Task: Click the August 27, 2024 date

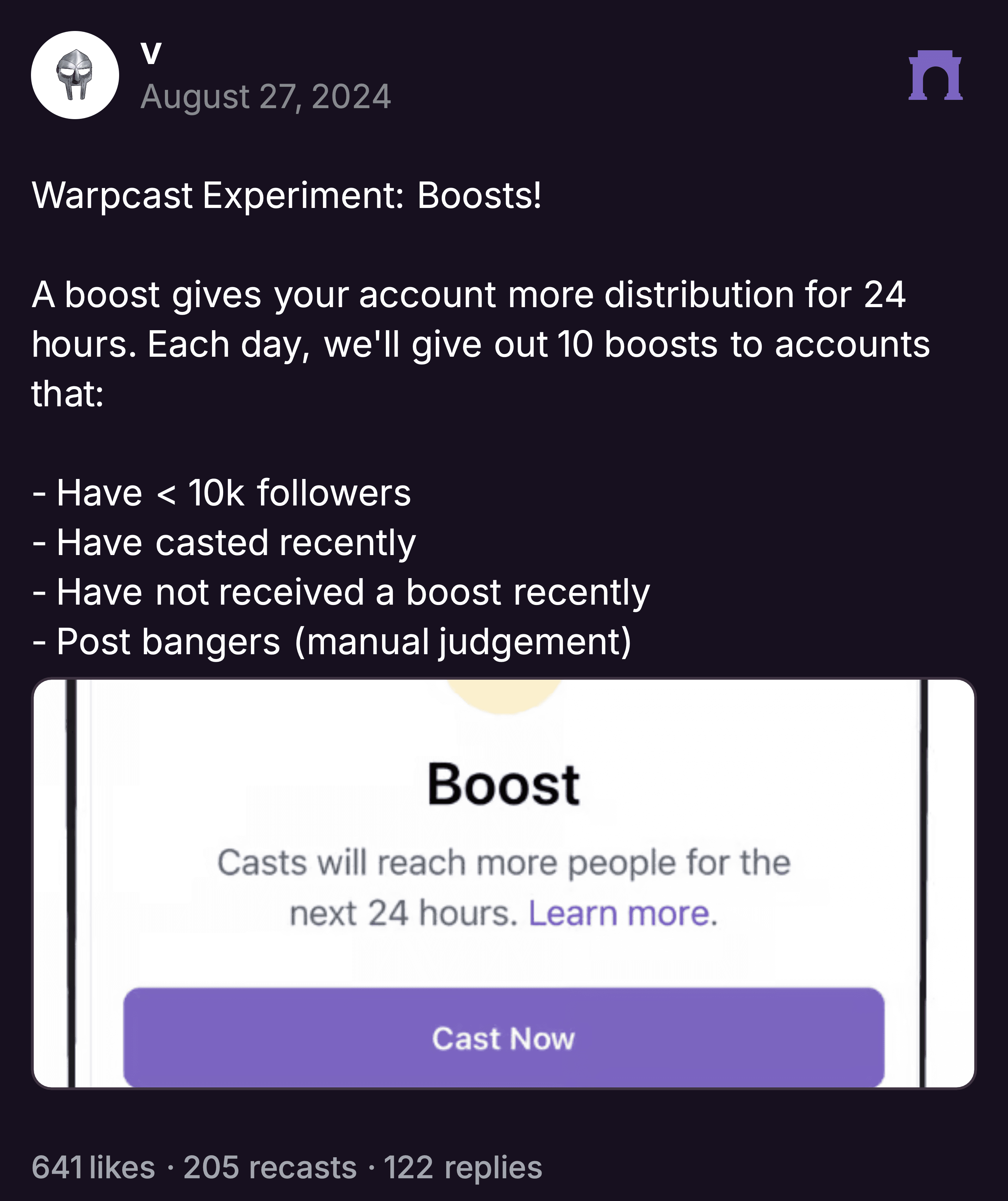Action: click(266, 96)
